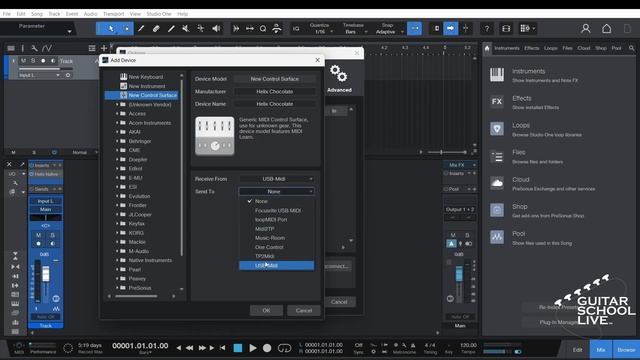Click the Record button in transport
The image size is (640, 360).
pyautogui.click(x=267, y=348)
